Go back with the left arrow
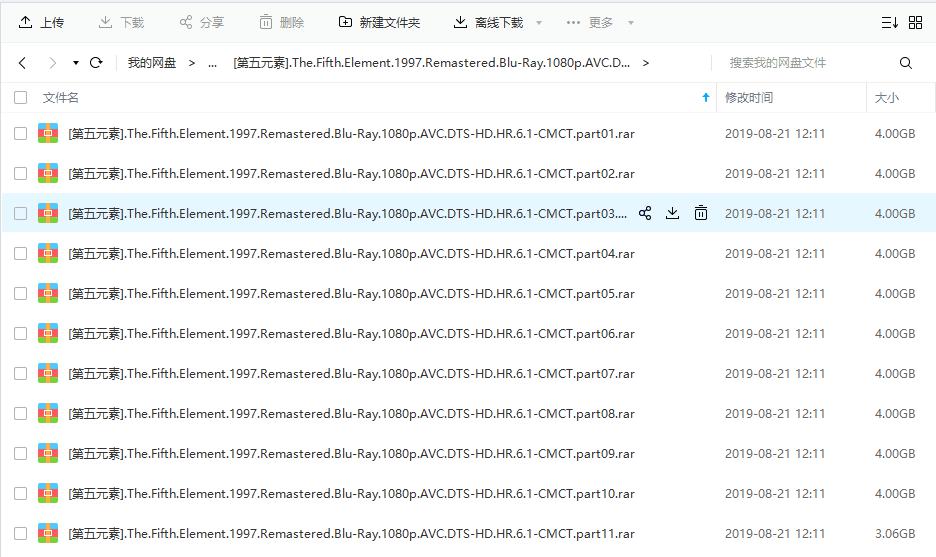The image size is (936, 557). pos(23,63)
